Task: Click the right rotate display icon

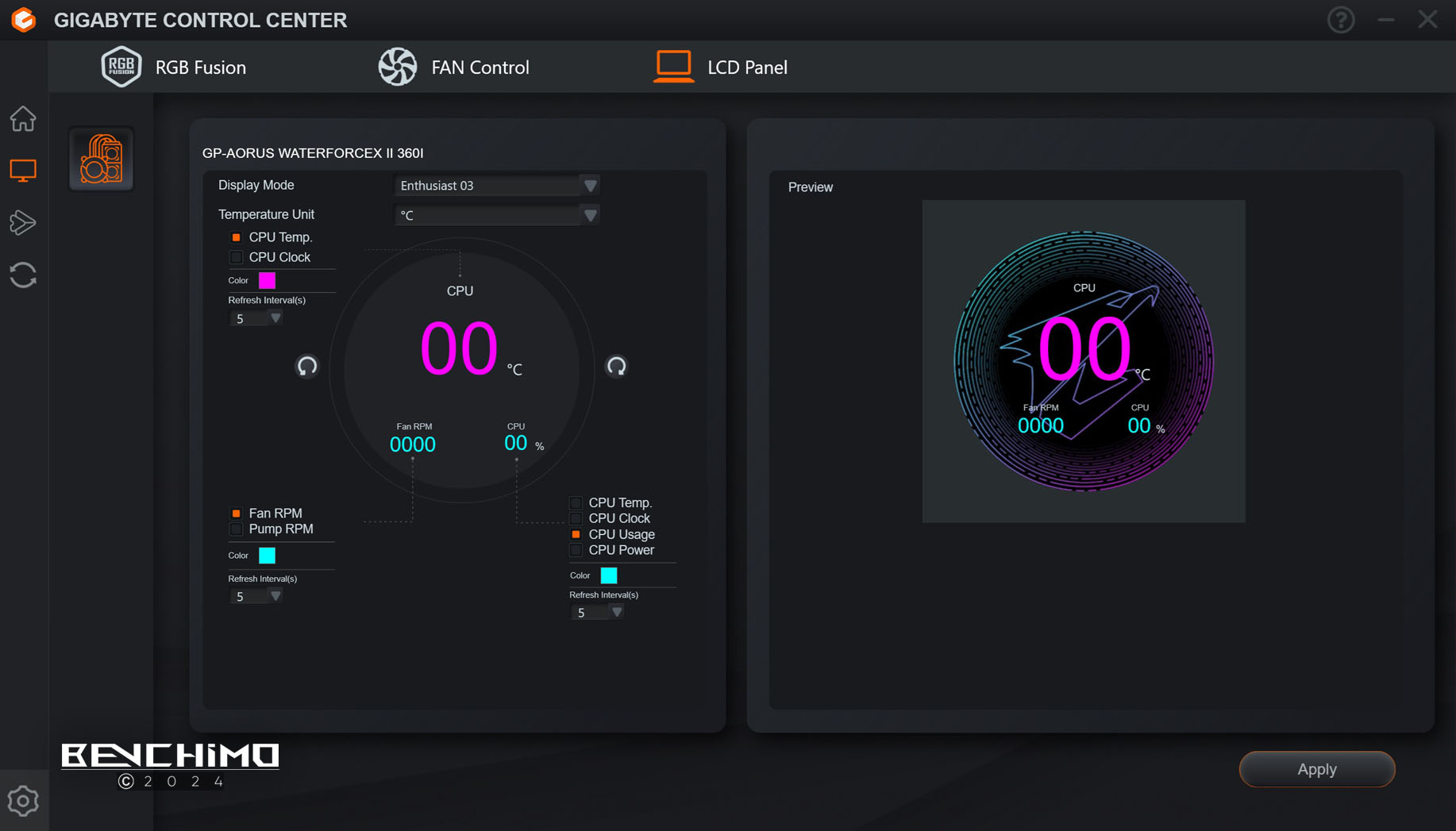Action: (x=616, y=366)
